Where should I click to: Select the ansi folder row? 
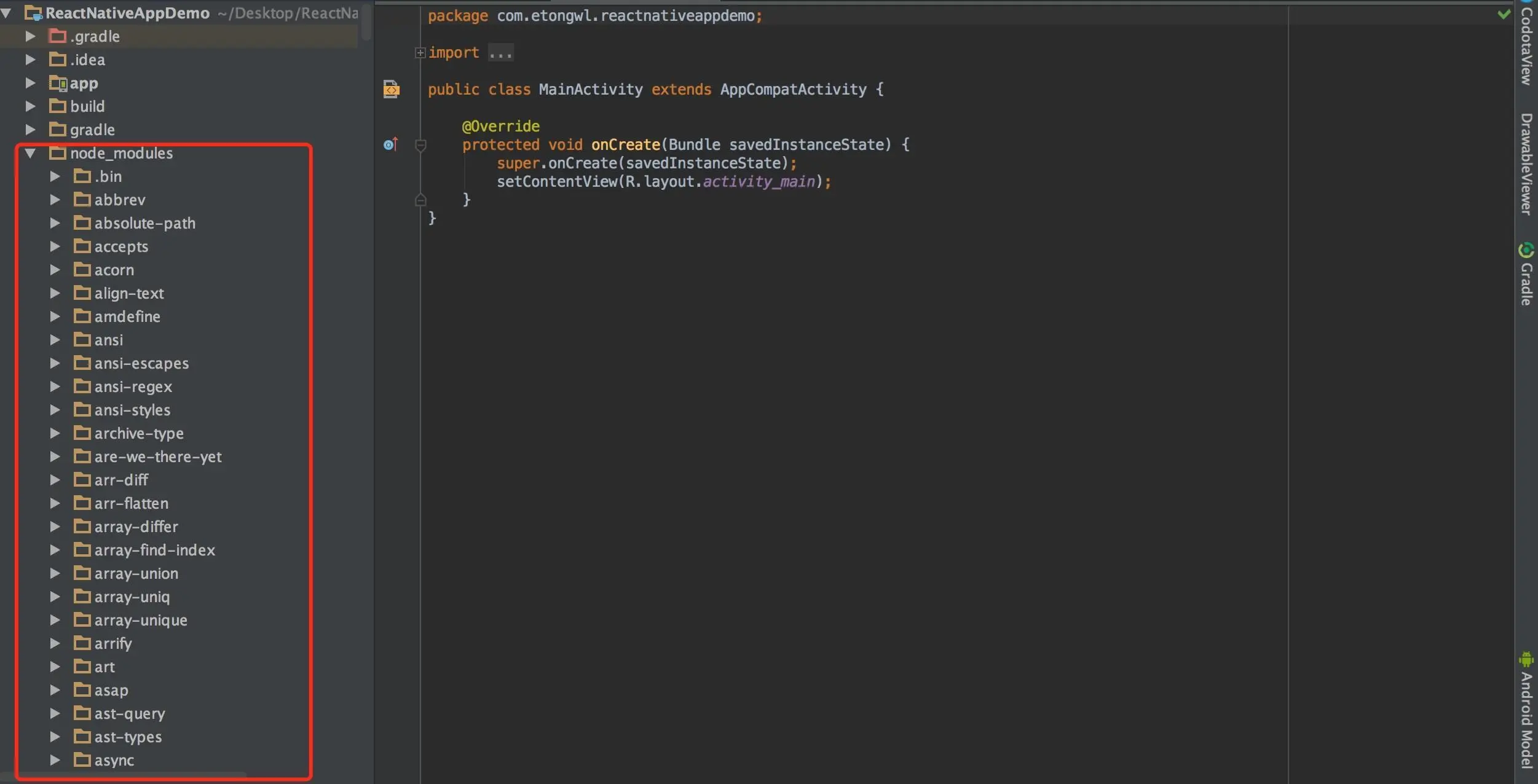(x=179, y=340)
